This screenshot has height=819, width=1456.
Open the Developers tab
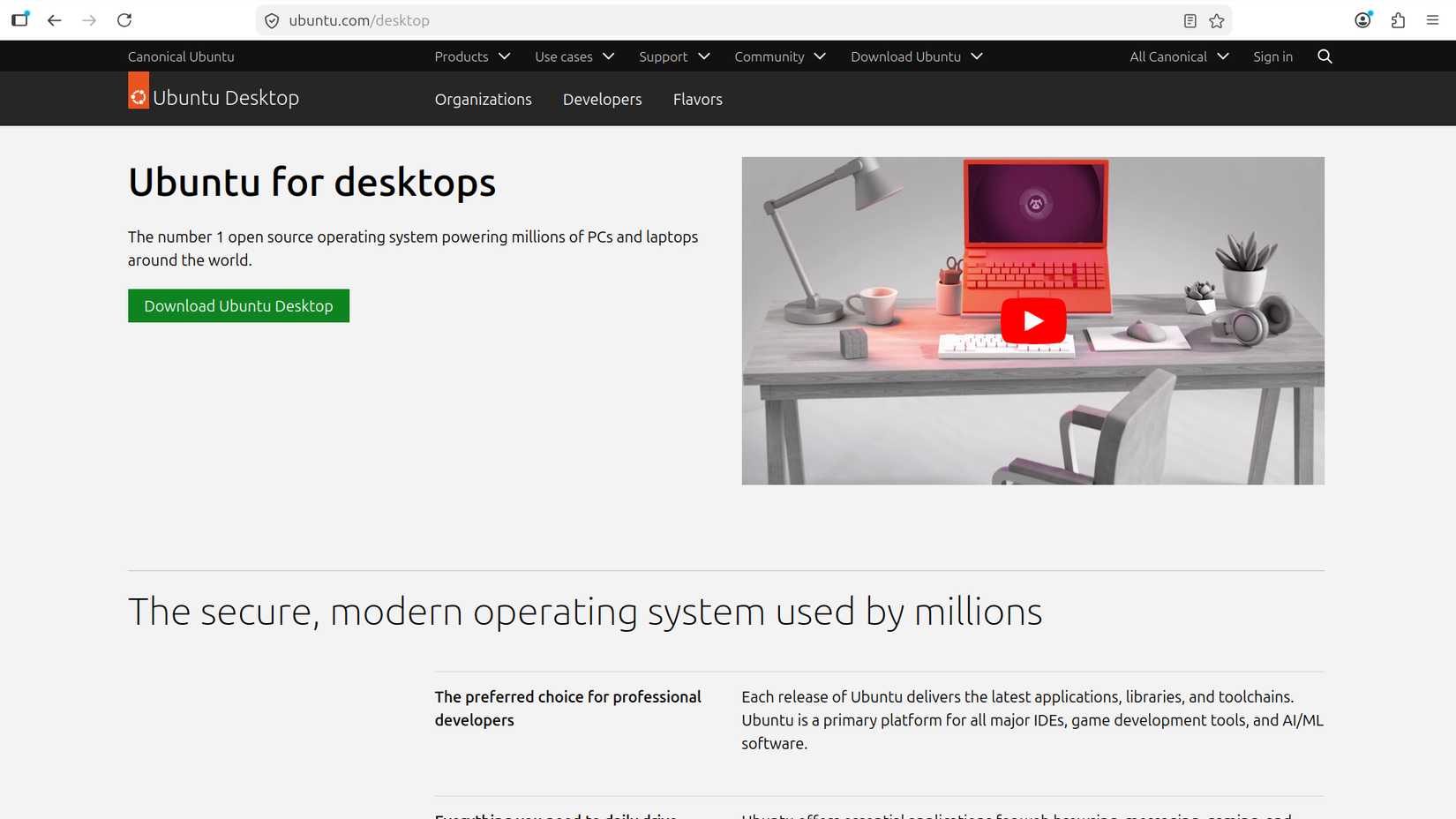(603, 100)
